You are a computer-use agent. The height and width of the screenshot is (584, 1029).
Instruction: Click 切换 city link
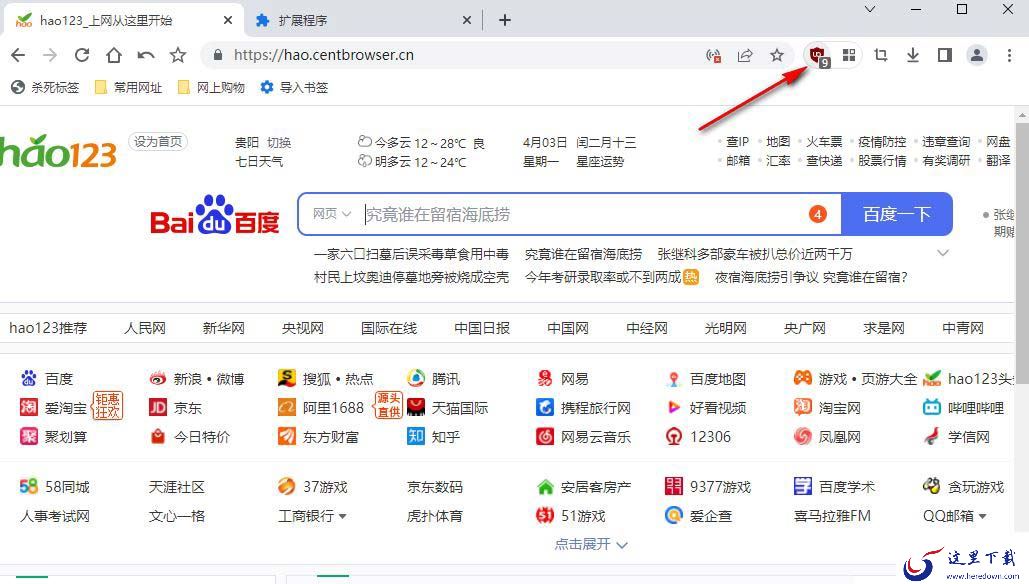[x=279, y=142]
